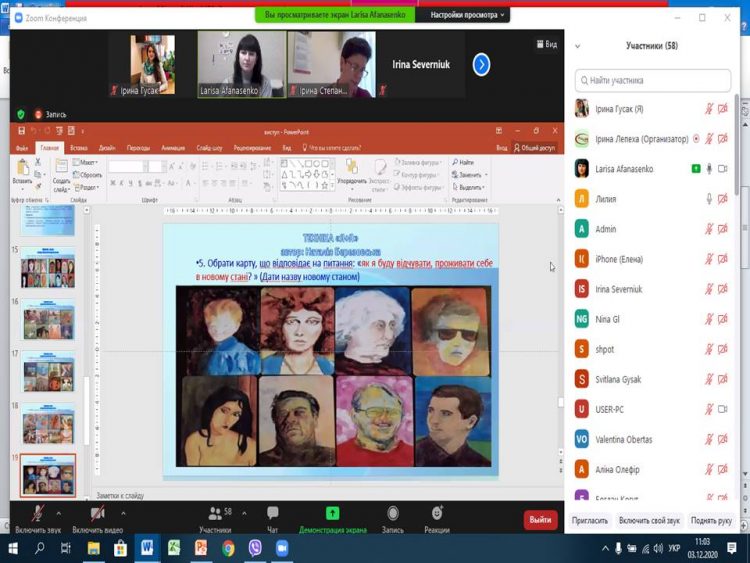Click the green shield encryption icon
This screenshot has width=750, height=563.
pyautogui.click(x=21, y=114)
